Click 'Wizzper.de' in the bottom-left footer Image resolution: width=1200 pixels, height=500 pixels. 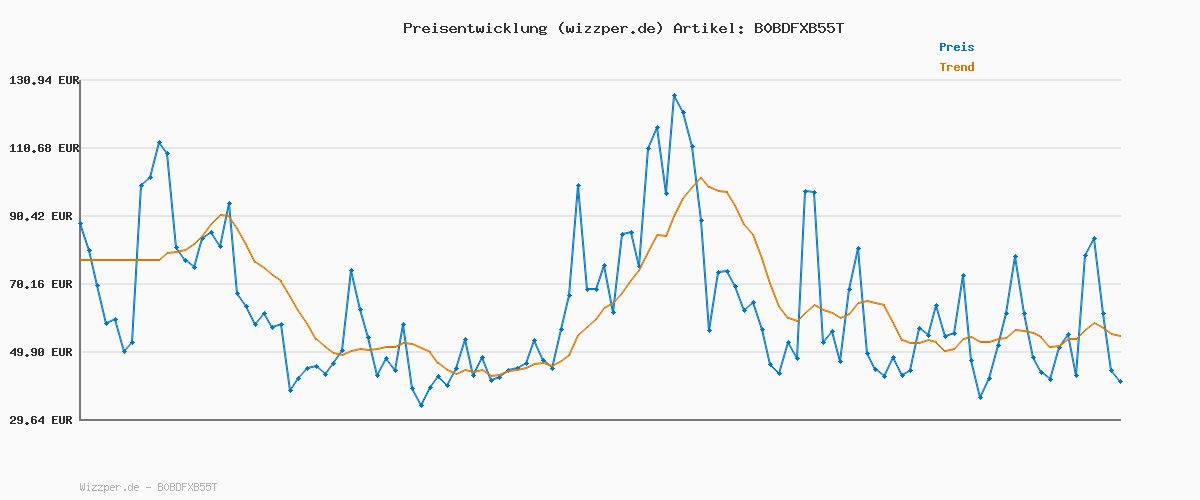pyautogui.click(x=109, y=487)
